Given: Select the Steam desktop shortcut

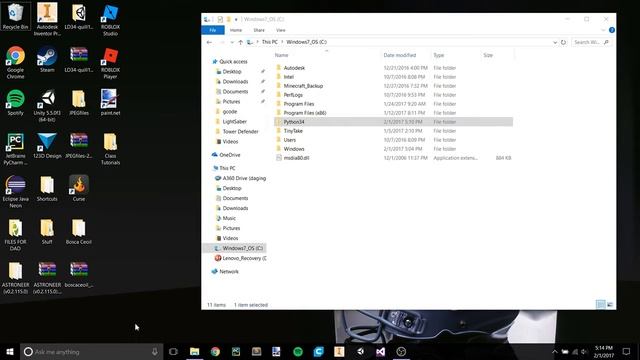Looking at the screenshot, I should (x=47, y=60).
